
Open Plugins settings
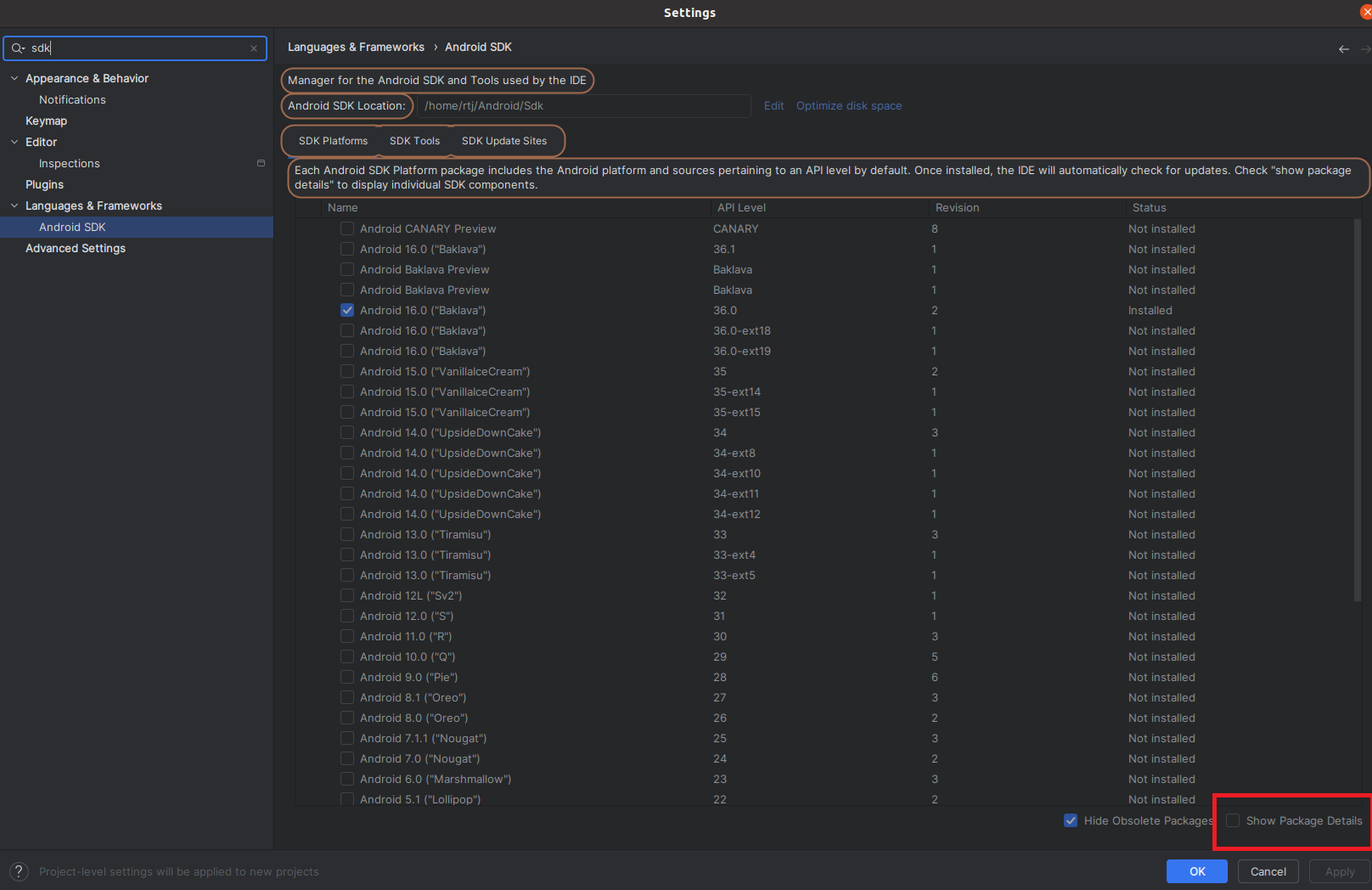click(44, 184)
